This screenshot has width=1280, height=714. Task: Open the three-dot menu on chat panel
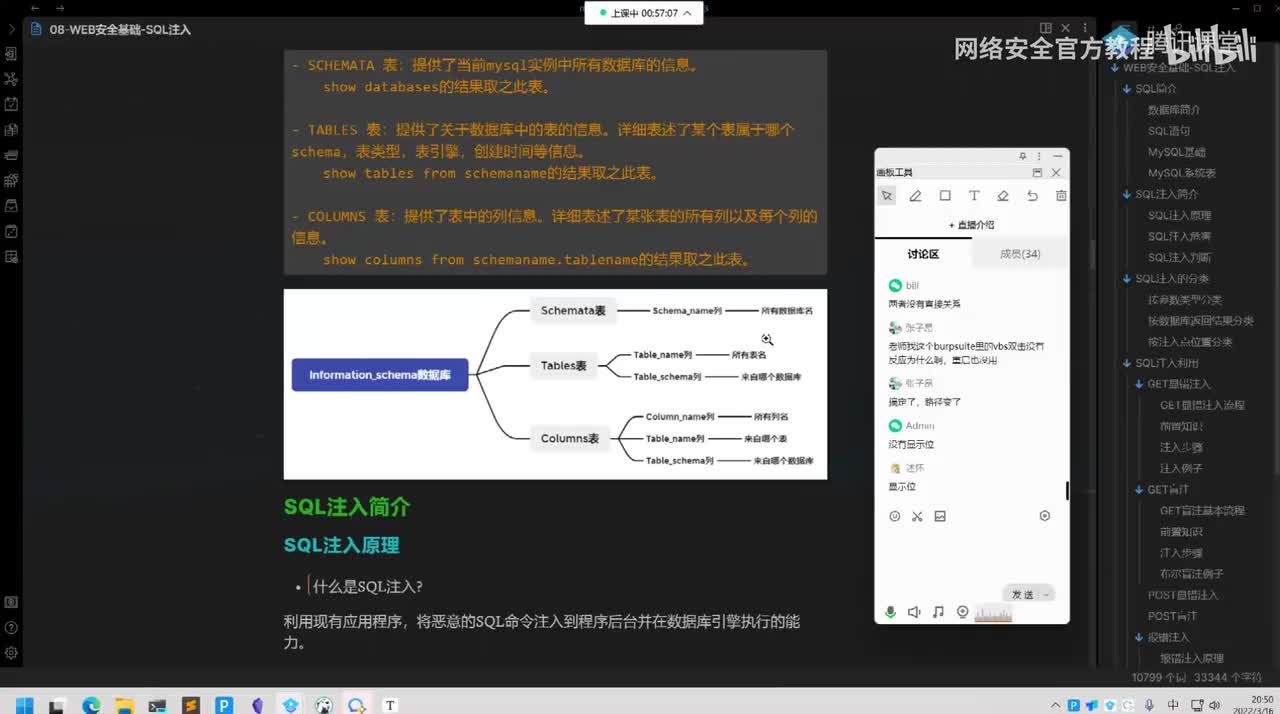tap(1039, 157)
